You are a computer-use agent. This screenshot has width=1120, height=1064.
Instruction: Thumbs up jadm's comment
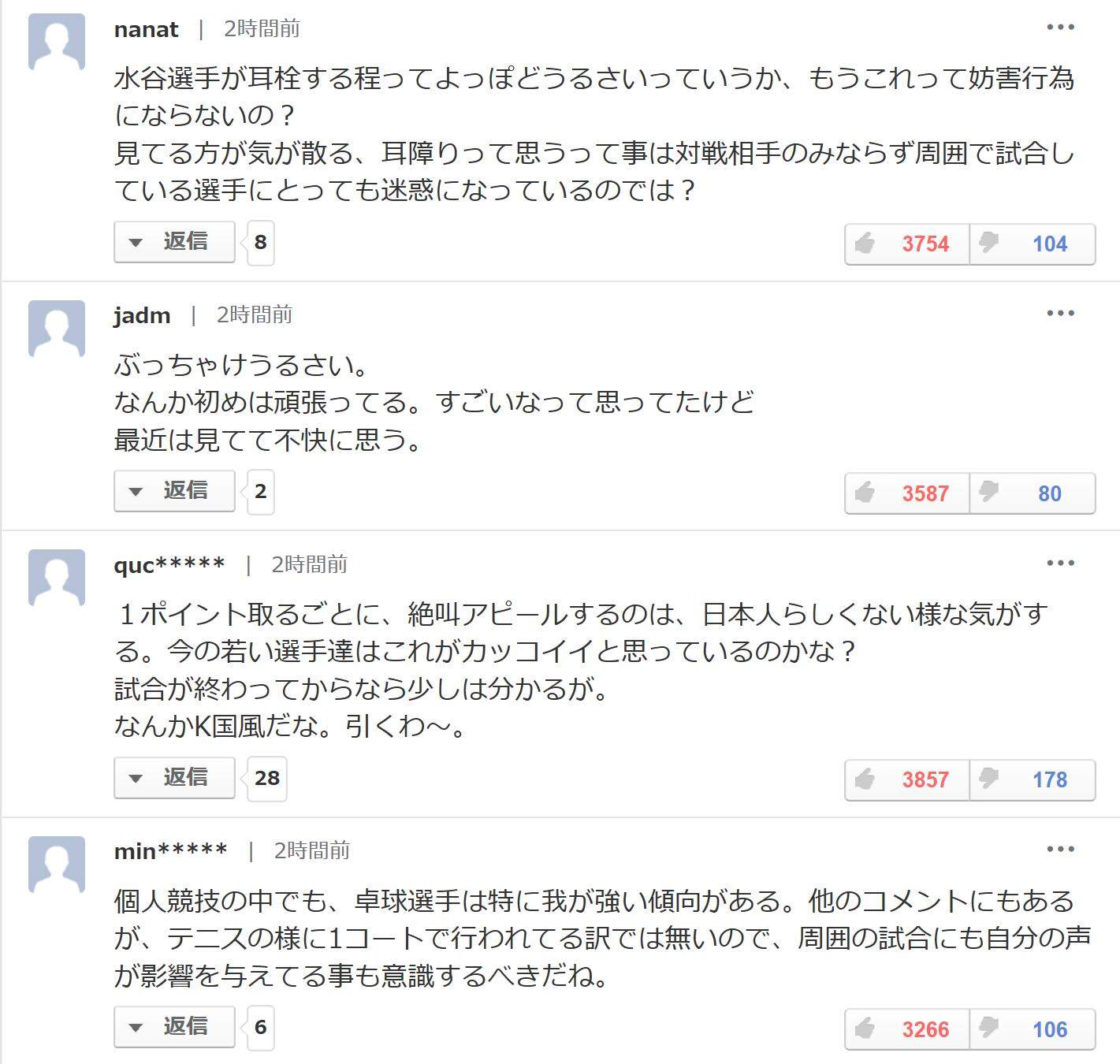906,493
